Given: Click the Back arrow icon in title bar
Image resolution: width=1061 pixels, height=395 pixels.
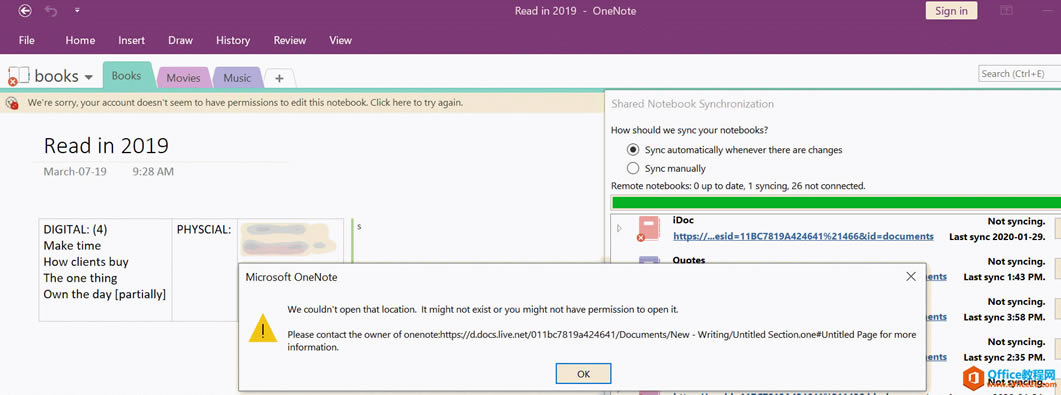Looking at the screenshot, I should (x=25, y=11).
